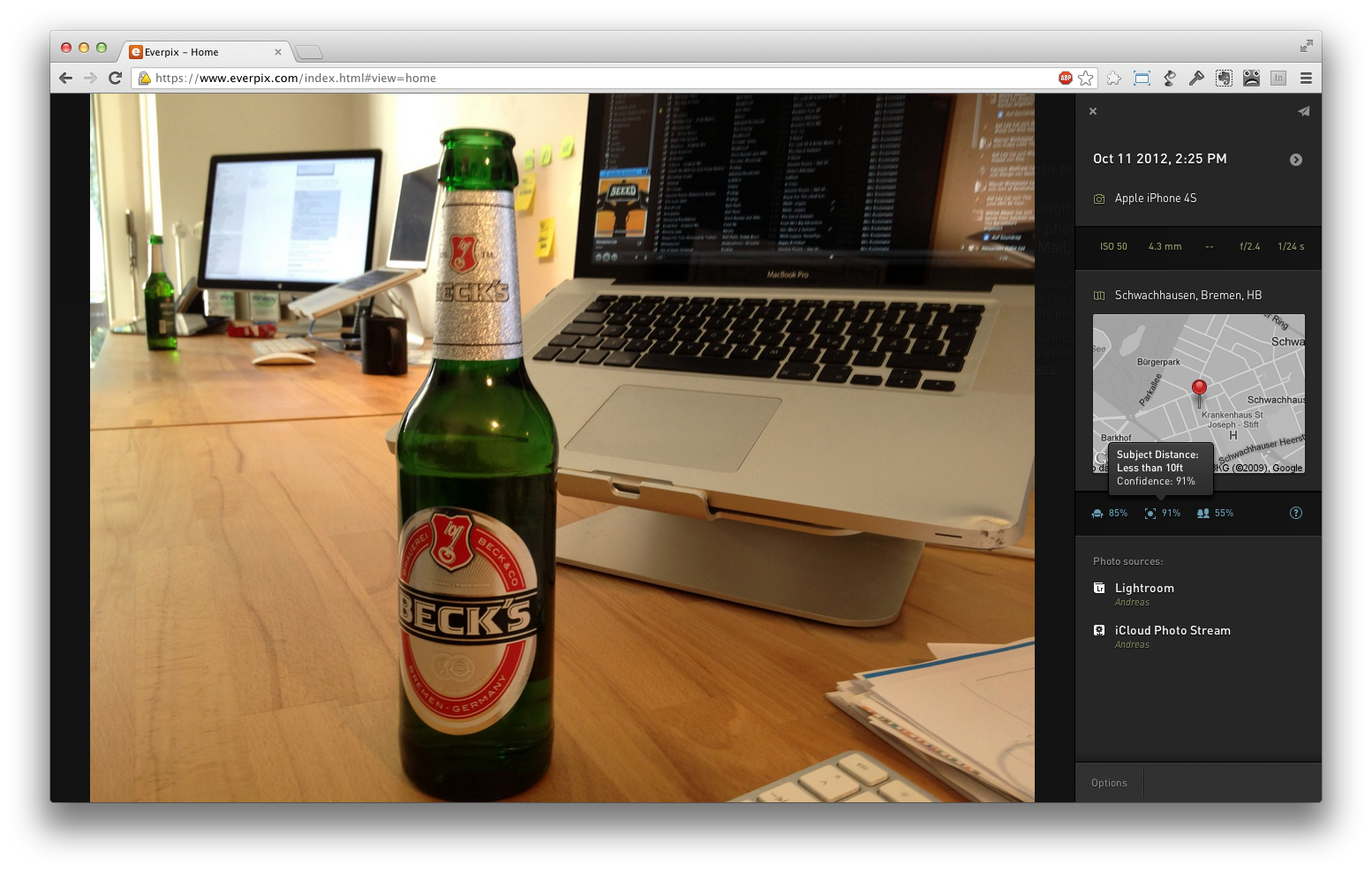Click the key extension icon
Image resolution: width=1372 pixels, height=872 pixels.
pos(1197,78)
